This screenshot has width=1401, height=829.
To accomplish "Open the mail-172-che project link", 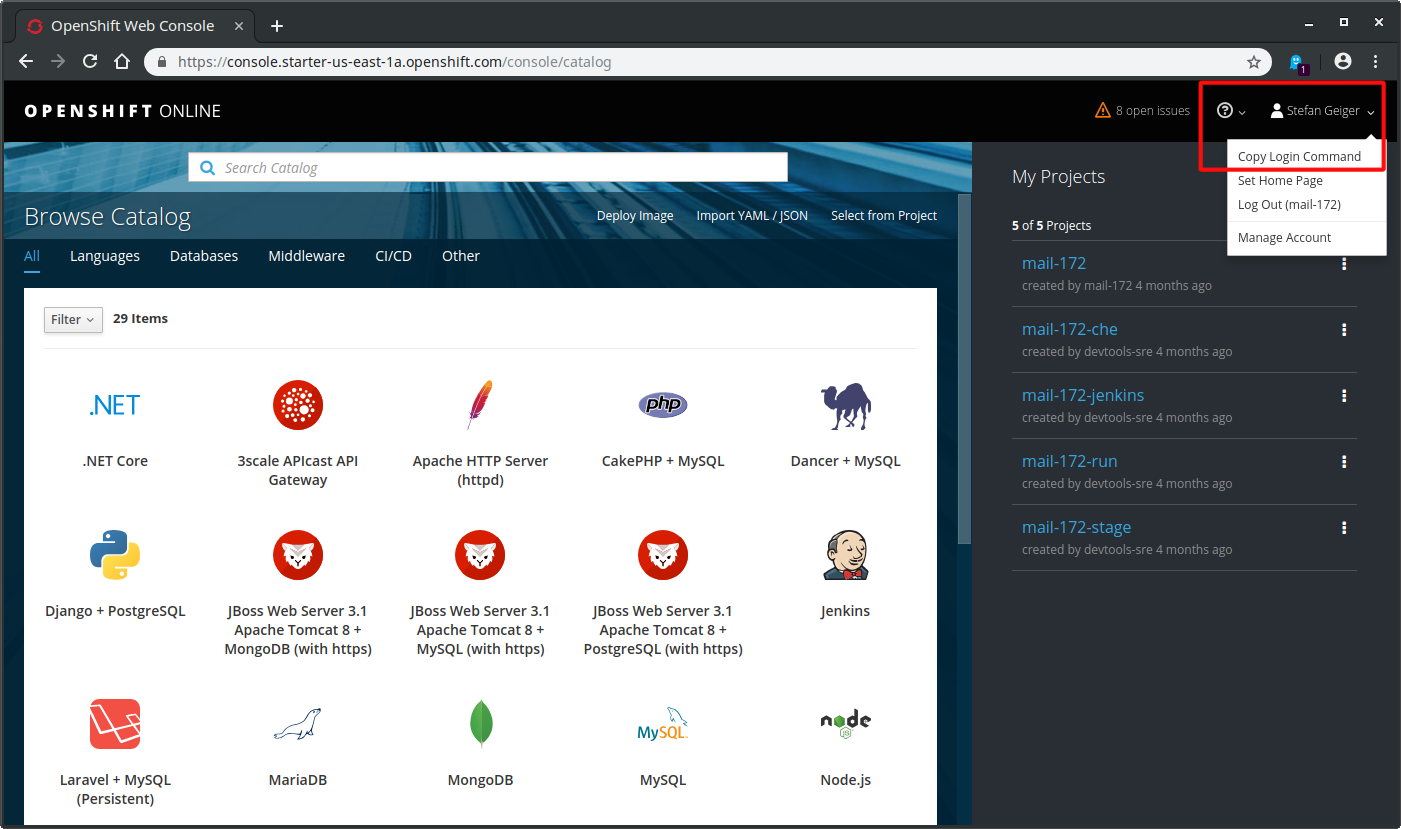I will (x=1070, y=329).
